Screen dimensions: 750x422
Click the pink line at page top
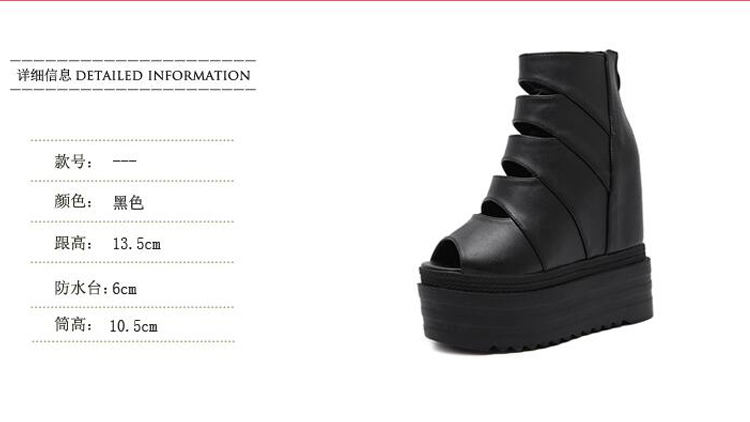pos(375,1)
